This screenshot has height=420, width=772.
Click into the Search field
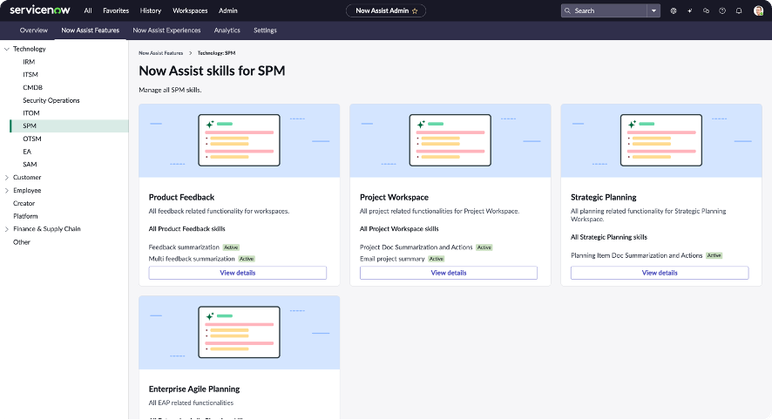click(609, 11)
